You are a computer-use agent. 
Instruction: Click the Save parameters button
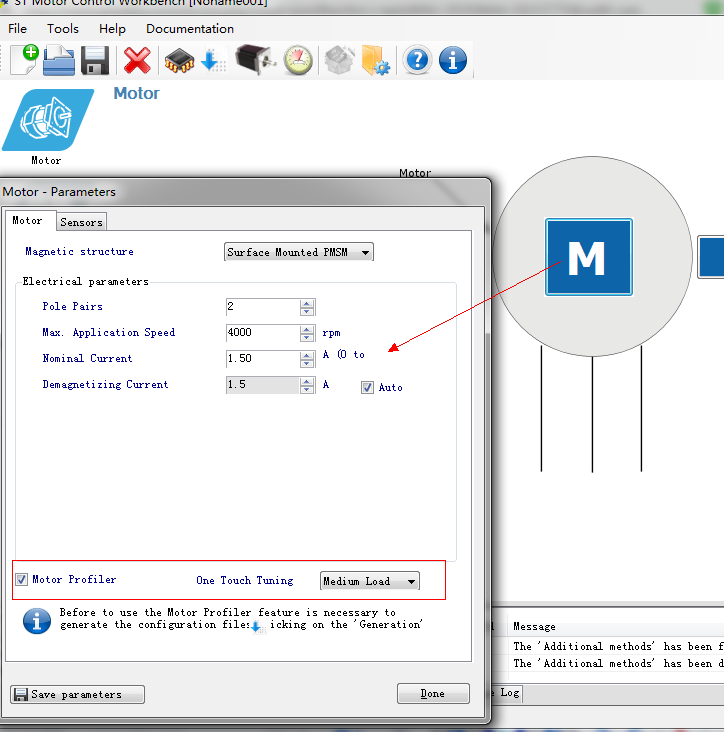77,694
